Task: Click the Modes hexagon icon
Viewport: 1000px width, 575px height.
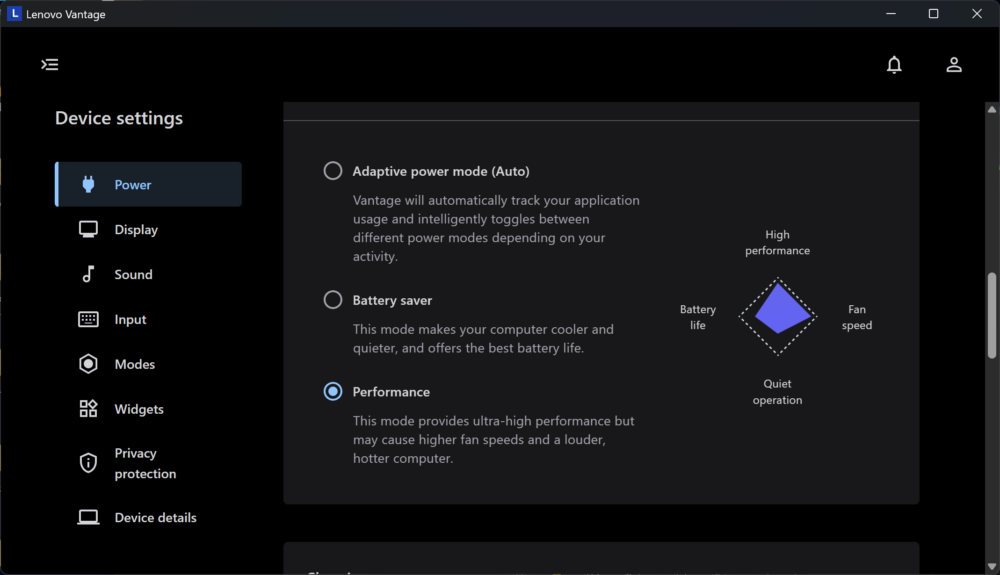Action: pos(88,364)
